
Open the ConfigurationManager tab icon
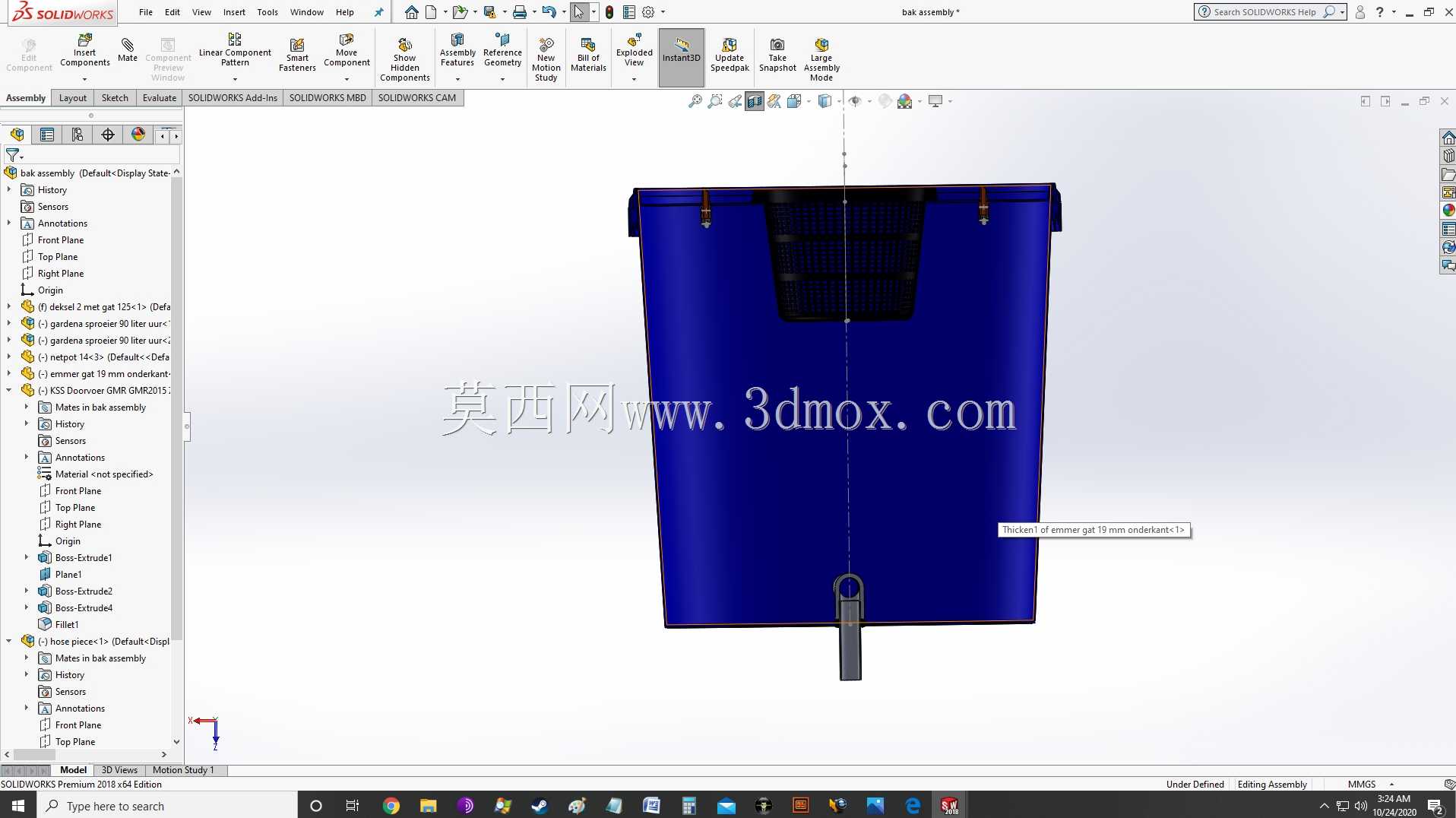click(x=78, y=135)
